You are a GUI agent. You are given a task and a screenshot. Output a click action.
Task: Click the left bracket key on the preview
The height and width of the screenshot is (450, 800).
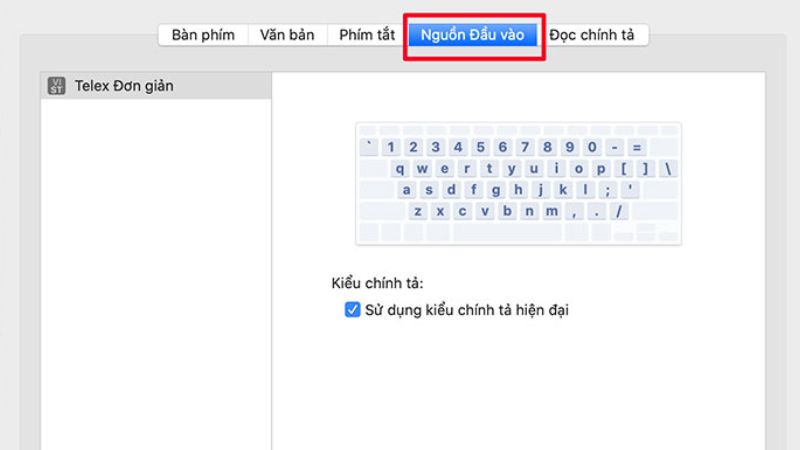624,168
